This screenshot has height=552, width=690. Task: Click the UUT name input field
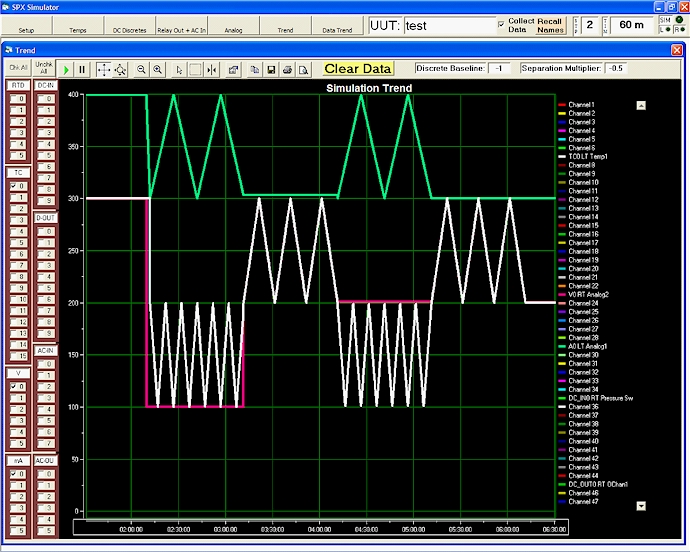450,26
